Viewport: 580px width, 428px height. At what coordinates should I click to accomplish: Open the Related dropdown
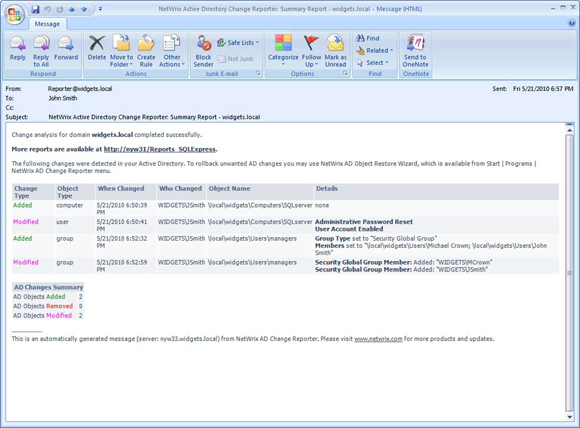375,51
